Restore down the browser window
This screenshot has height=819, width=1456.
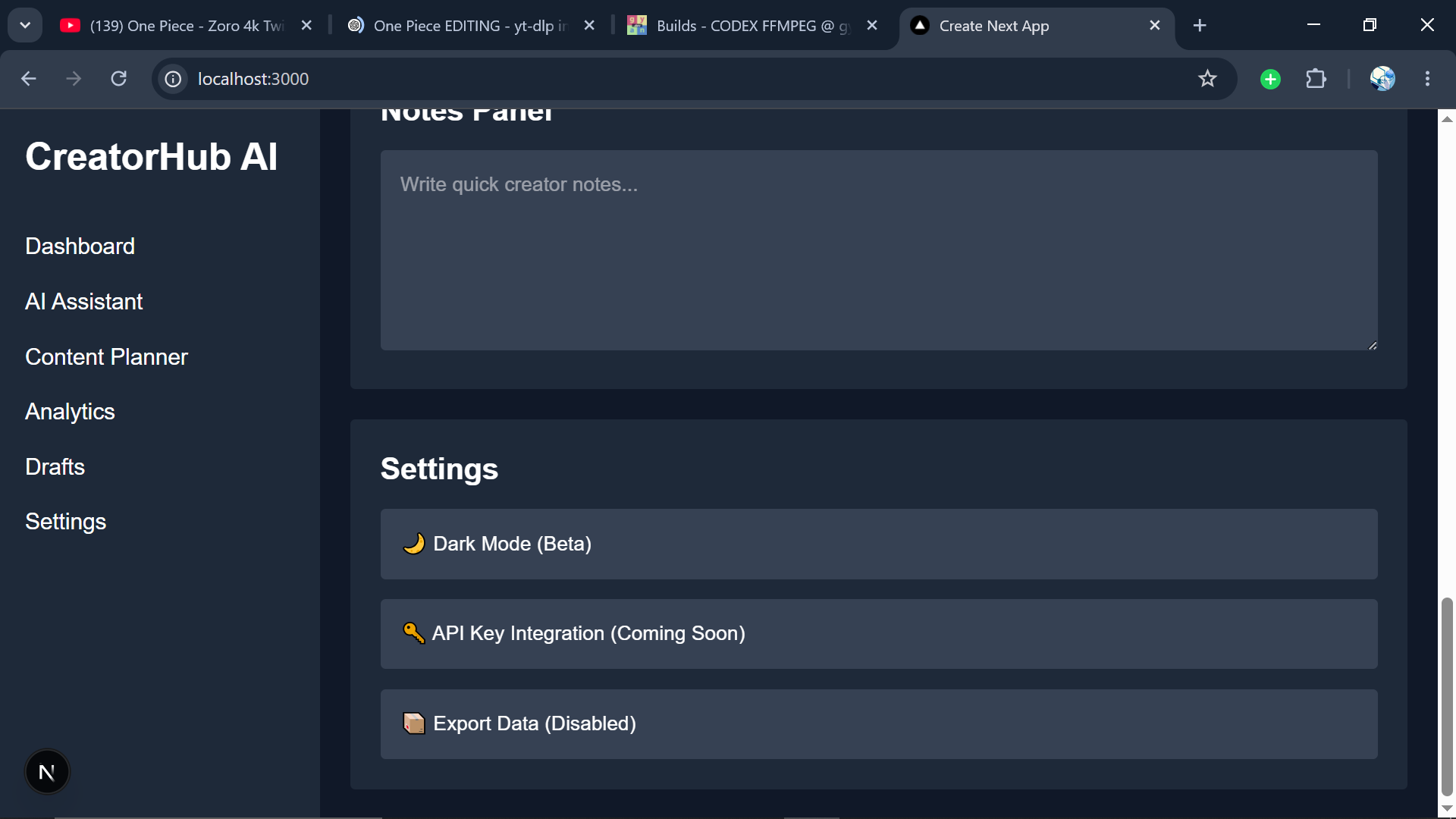tap(1370, 25)
